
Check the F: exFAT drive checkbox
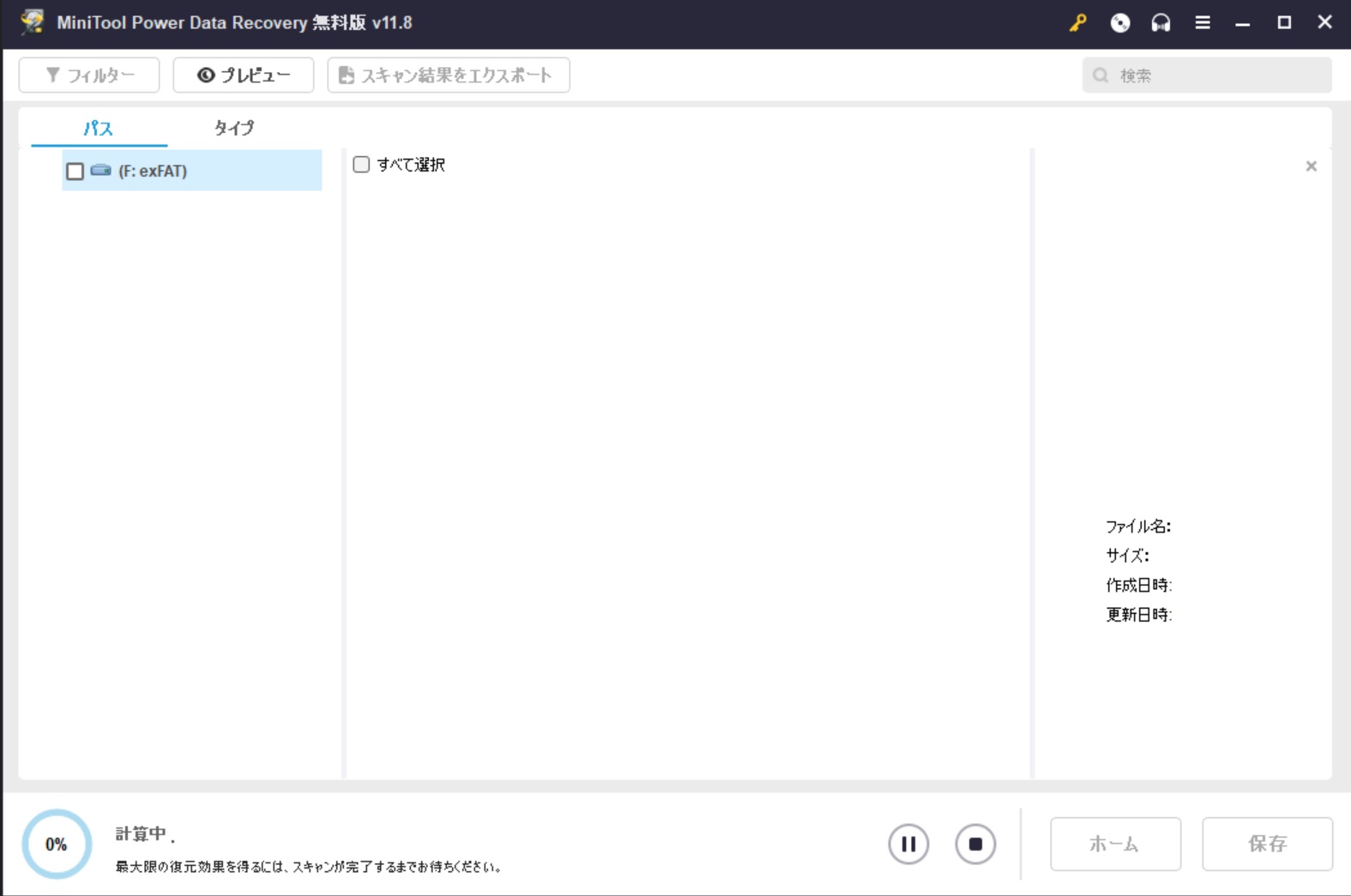click(75, 171)
